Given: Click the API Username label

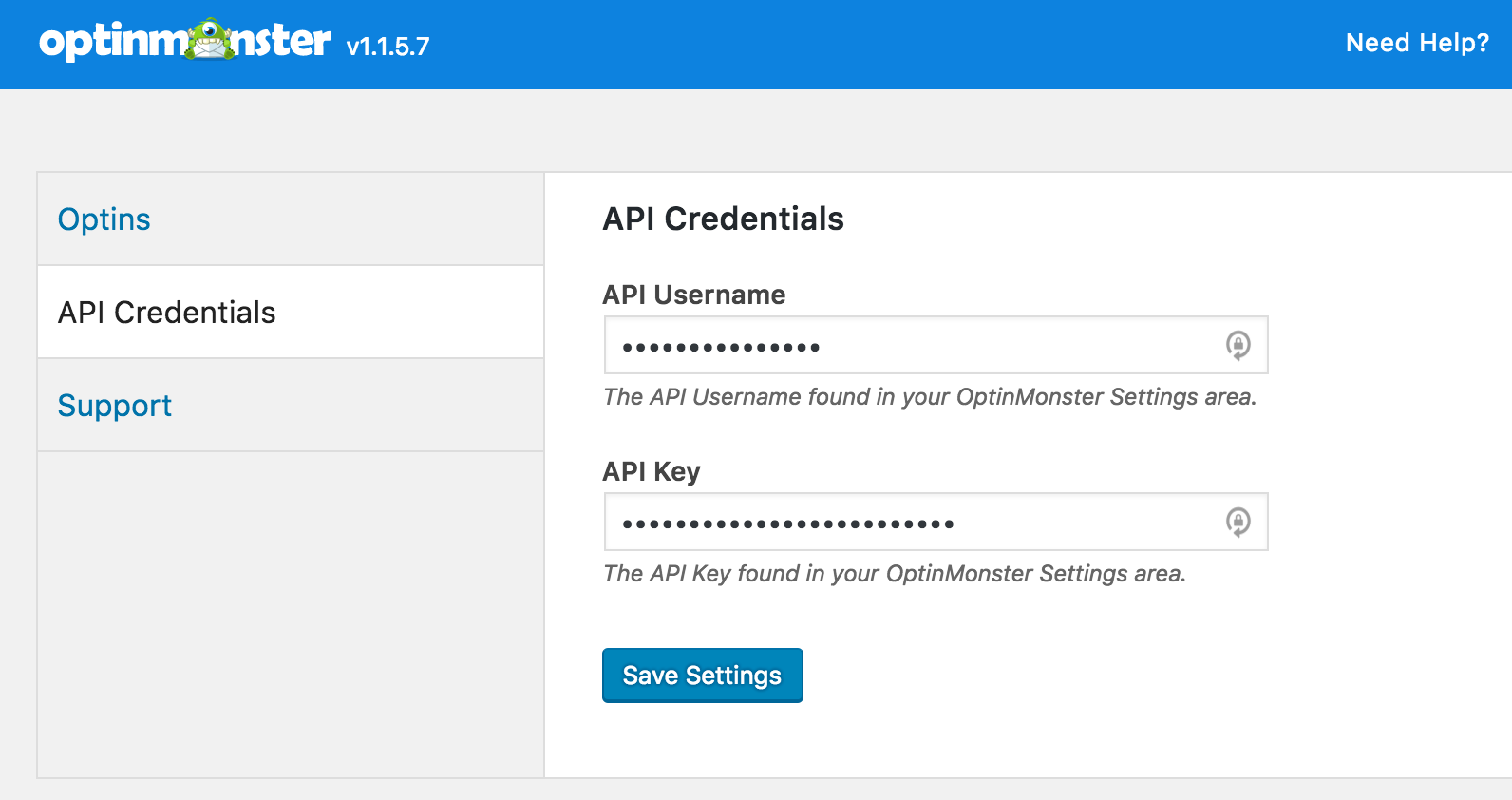Looking at the screenshot, I should click(x=694, y=295).
